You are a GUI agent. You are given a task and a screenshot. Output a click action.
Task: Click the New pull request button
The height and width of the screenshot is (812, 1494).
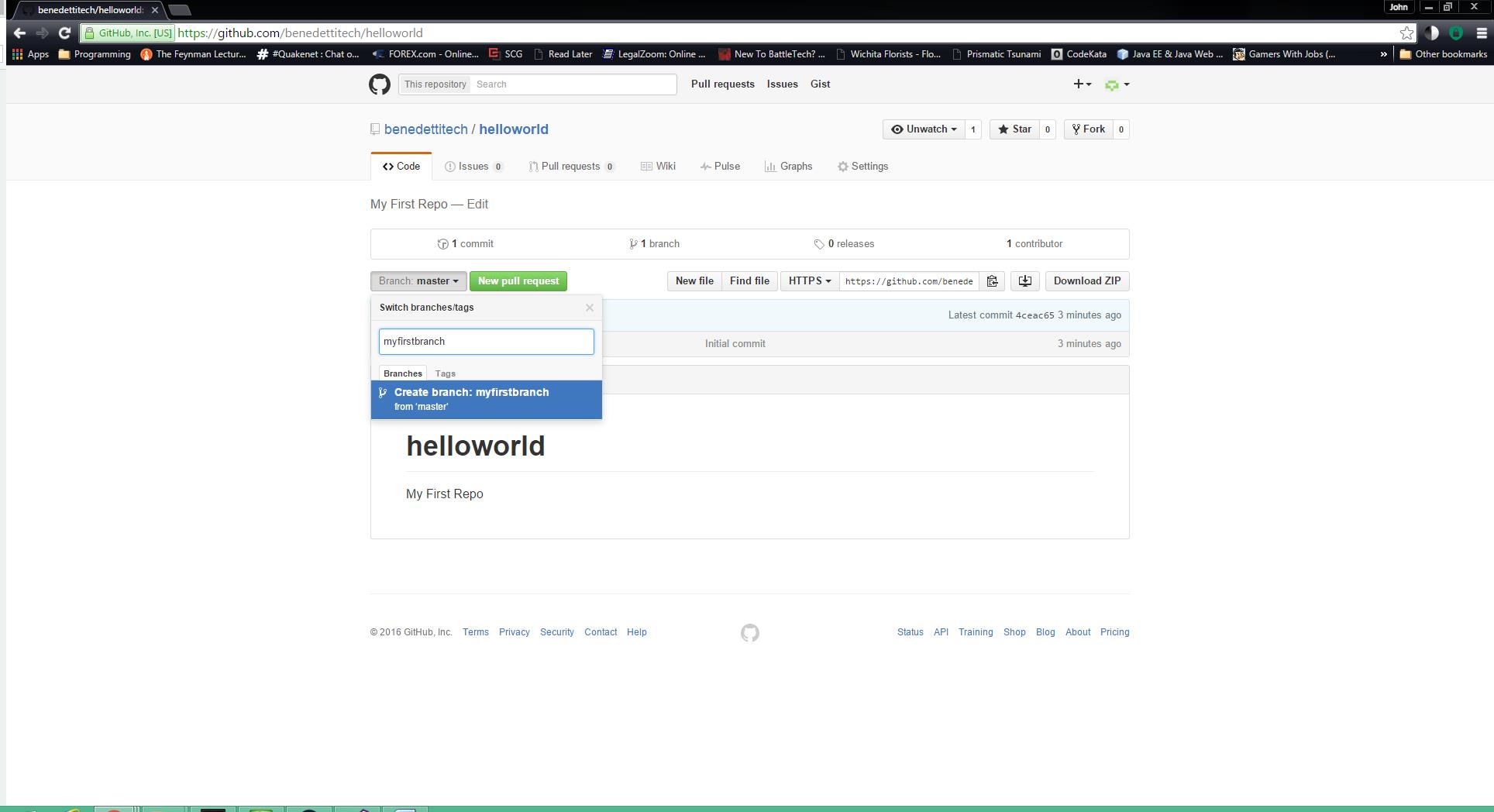tap(518, 281)
